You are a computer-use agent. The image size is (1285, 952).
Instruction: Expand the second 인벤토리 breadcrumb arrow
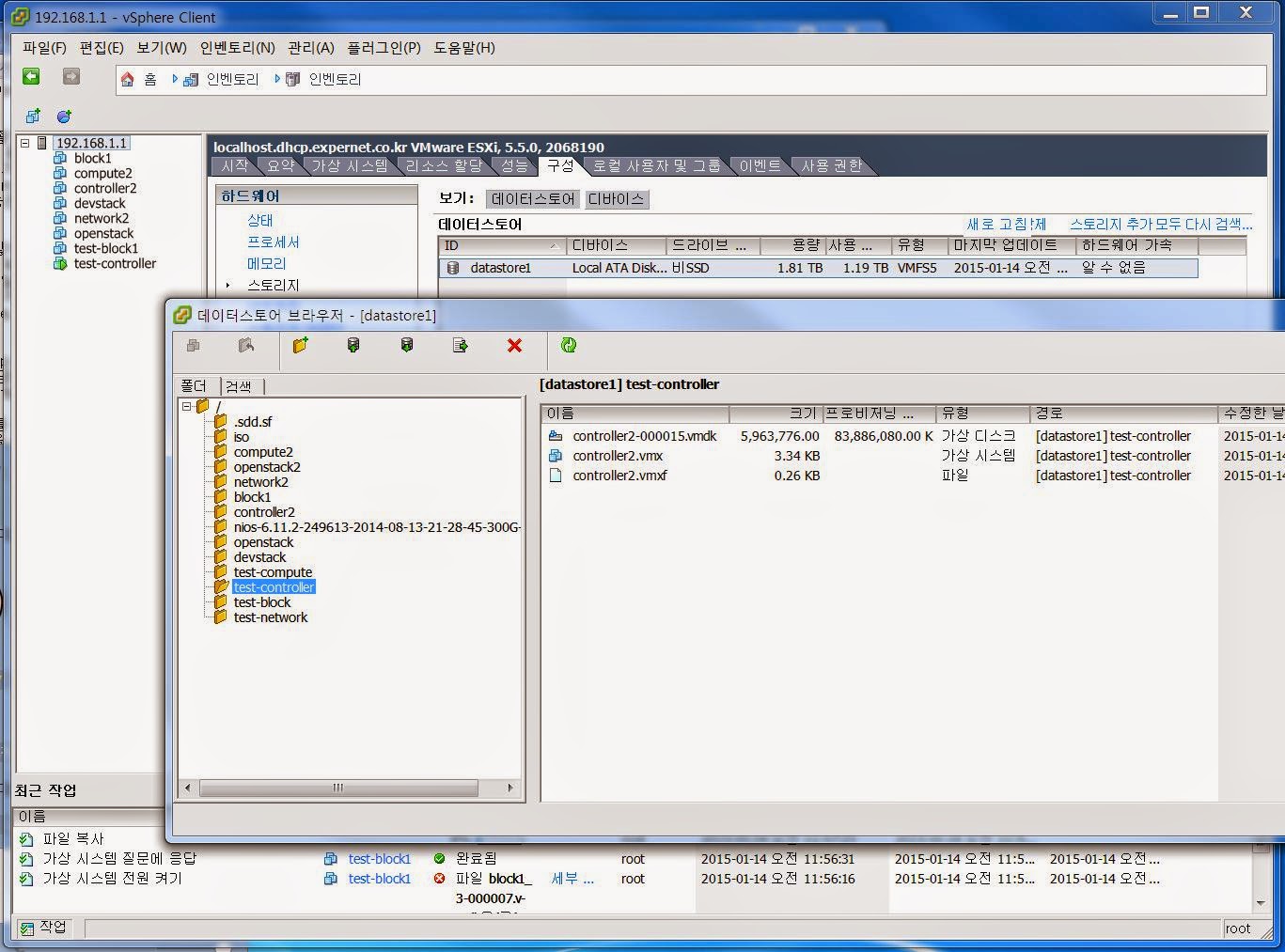coord(277,80)
